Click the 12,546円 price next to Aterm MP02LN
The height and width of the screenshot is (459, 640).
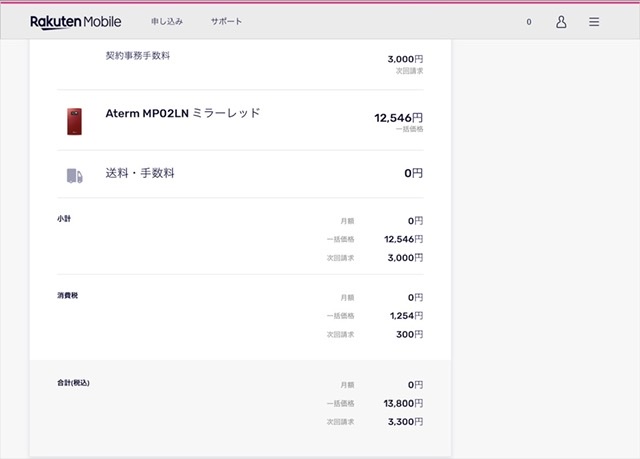399,118
